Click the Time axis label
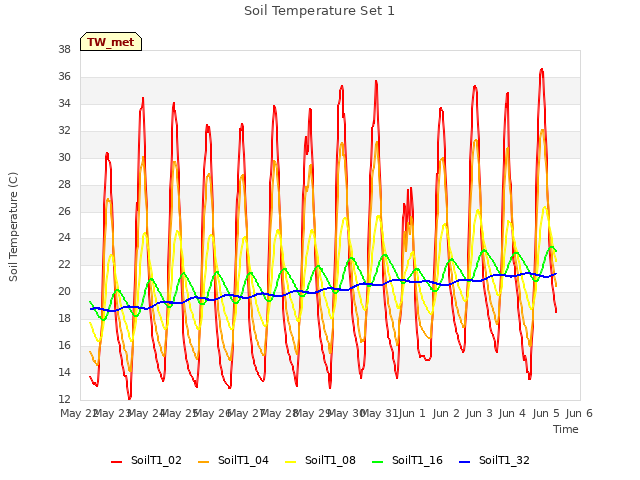The height and width of the screenshot is (480, 640). [x=565, y=429]
